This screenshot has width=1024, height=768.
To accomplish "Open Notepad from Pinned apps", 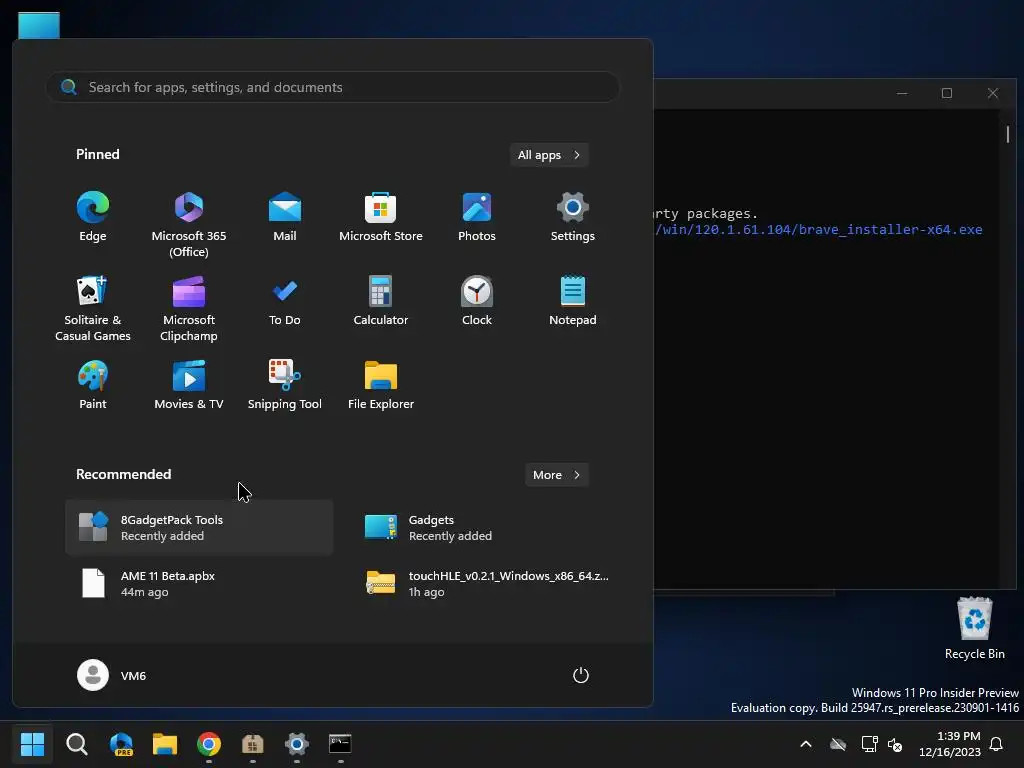I will click(x=573, y=301).
